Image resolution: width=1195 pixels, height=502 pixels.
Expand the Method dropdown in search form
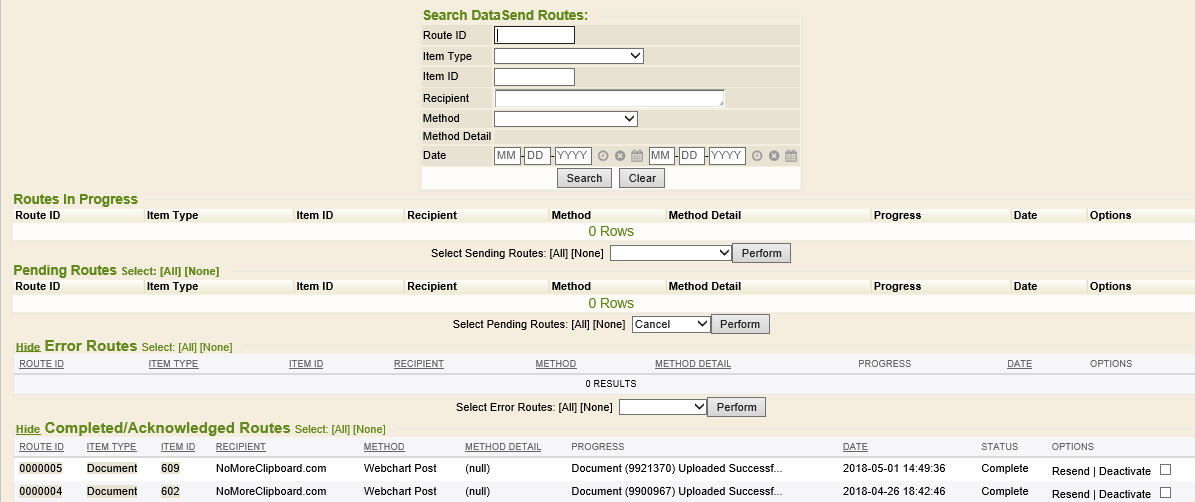coord(565,118)
